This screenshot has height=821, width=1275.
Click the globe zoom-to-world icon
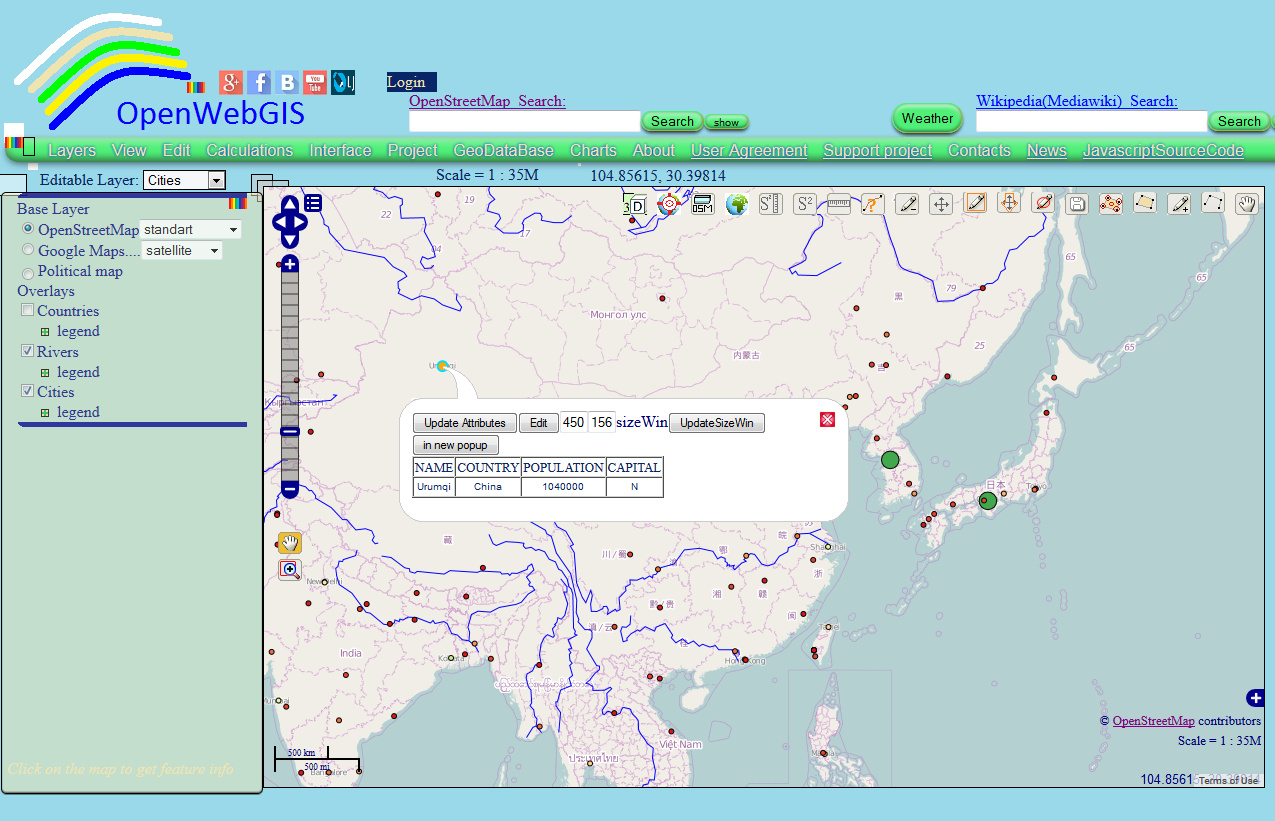(x=736, y=203)
